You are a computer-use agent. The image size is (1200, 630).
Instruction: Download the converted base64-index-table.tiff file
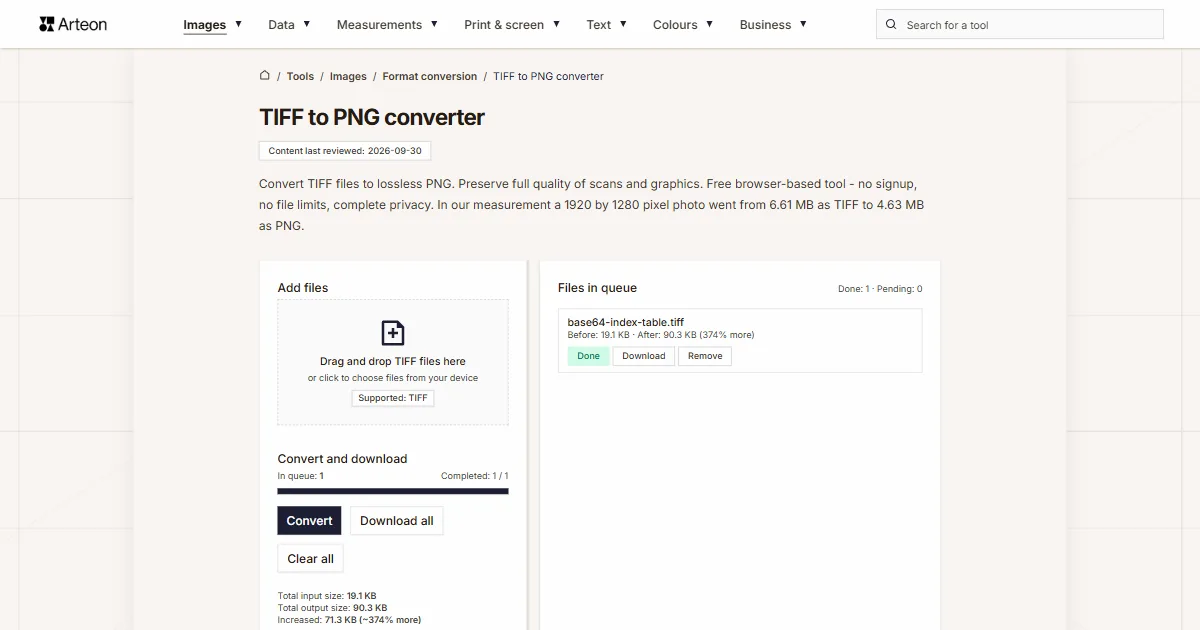(x=644, y=356)
